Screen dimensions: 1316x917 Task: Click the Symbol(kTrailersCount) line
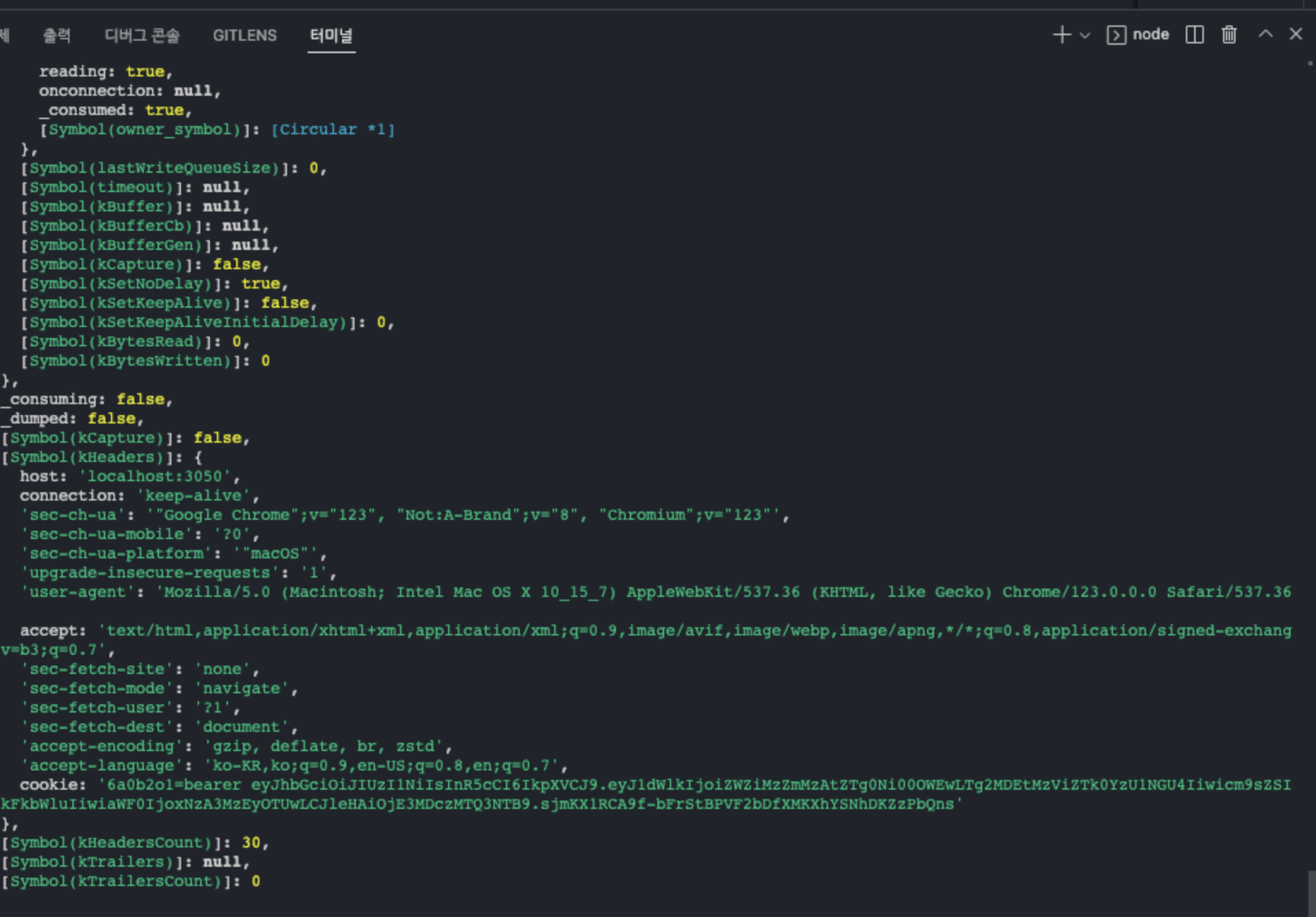[x=131, y=881]
